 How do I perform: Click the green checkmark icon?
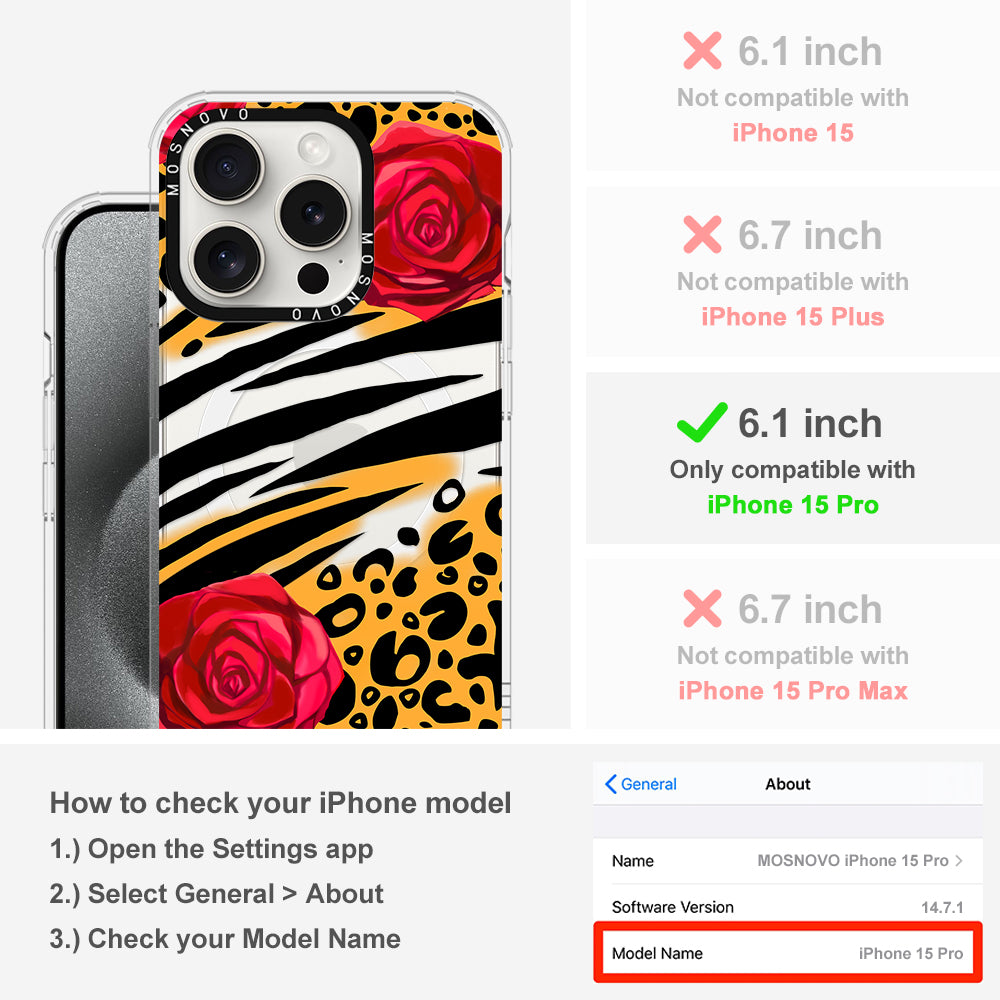pyautogui.click(x=702, y=422)
